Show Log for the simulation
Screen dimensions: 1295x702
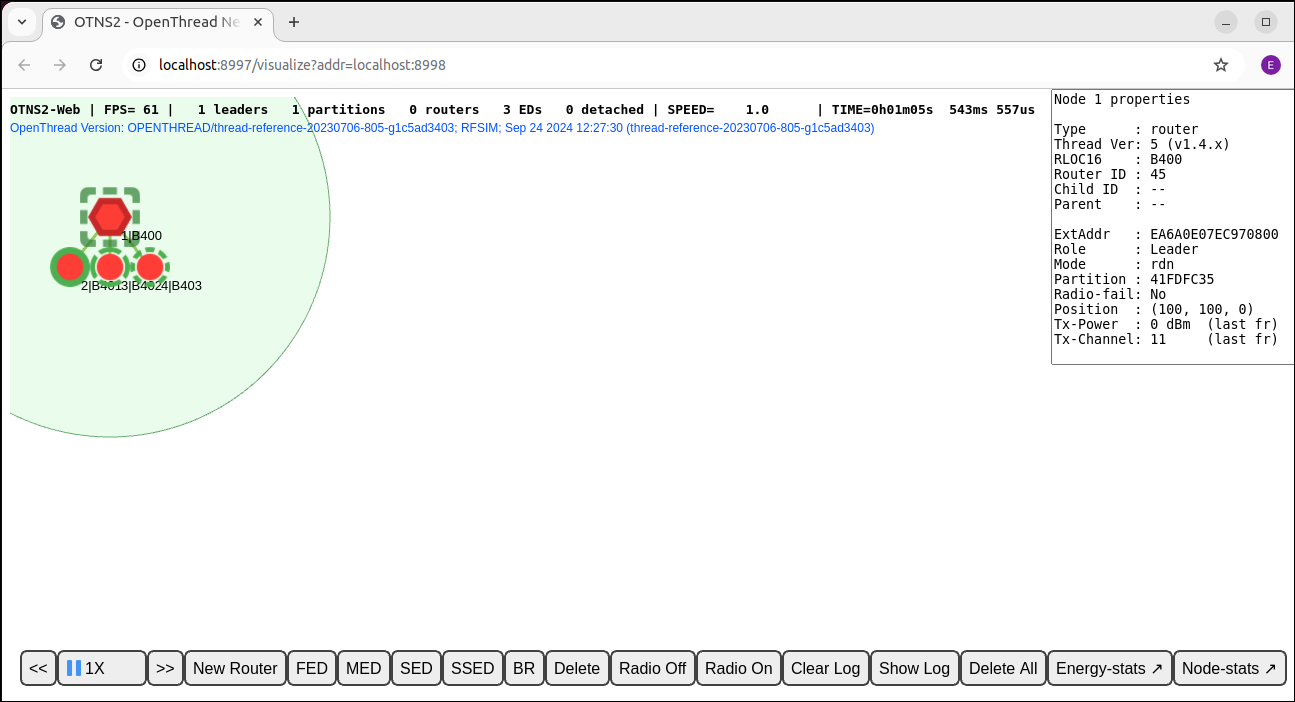(x=913, y=667)
